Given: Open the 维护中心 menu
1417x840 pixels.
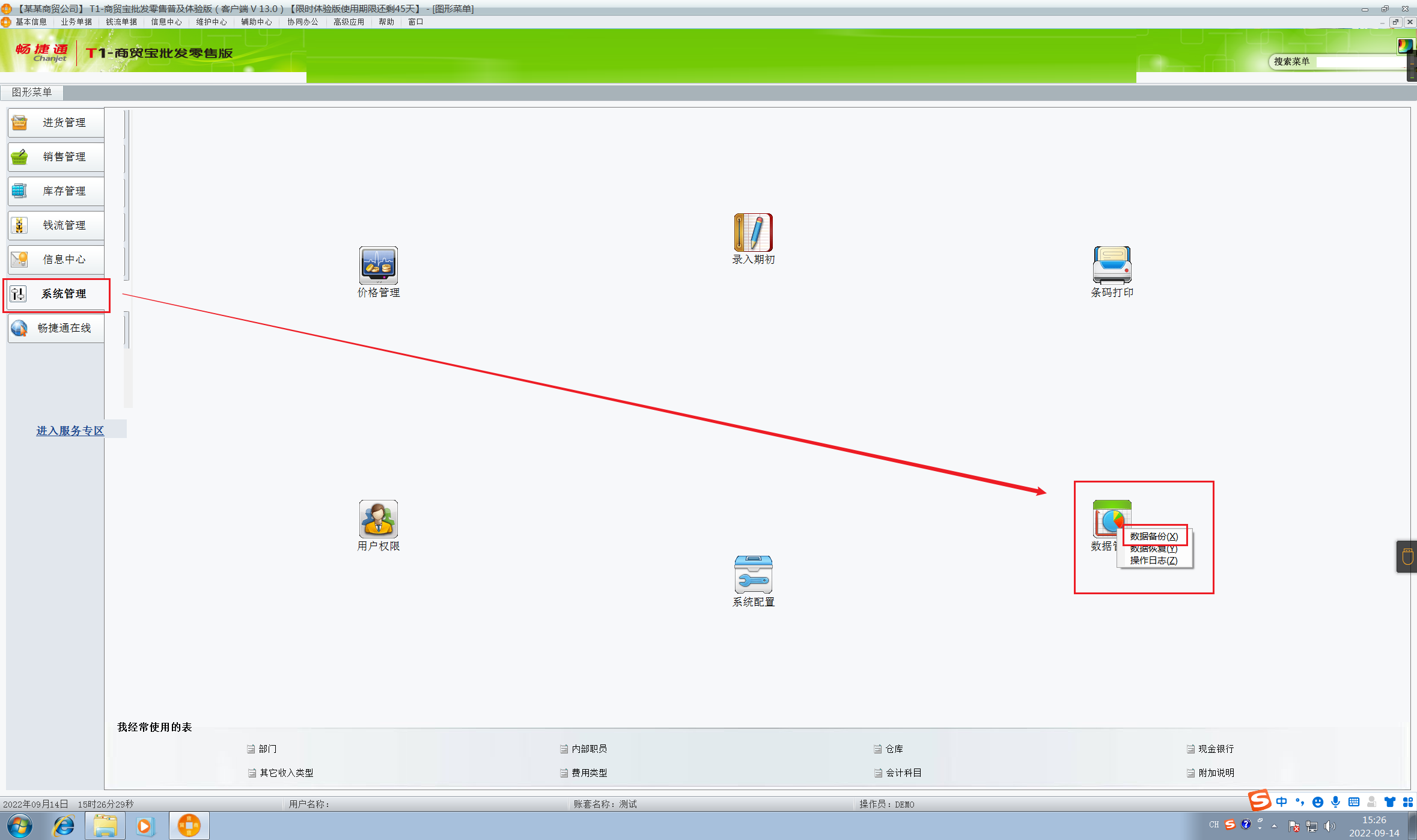Looking at the screenshot, I should [x=211, y=22].
